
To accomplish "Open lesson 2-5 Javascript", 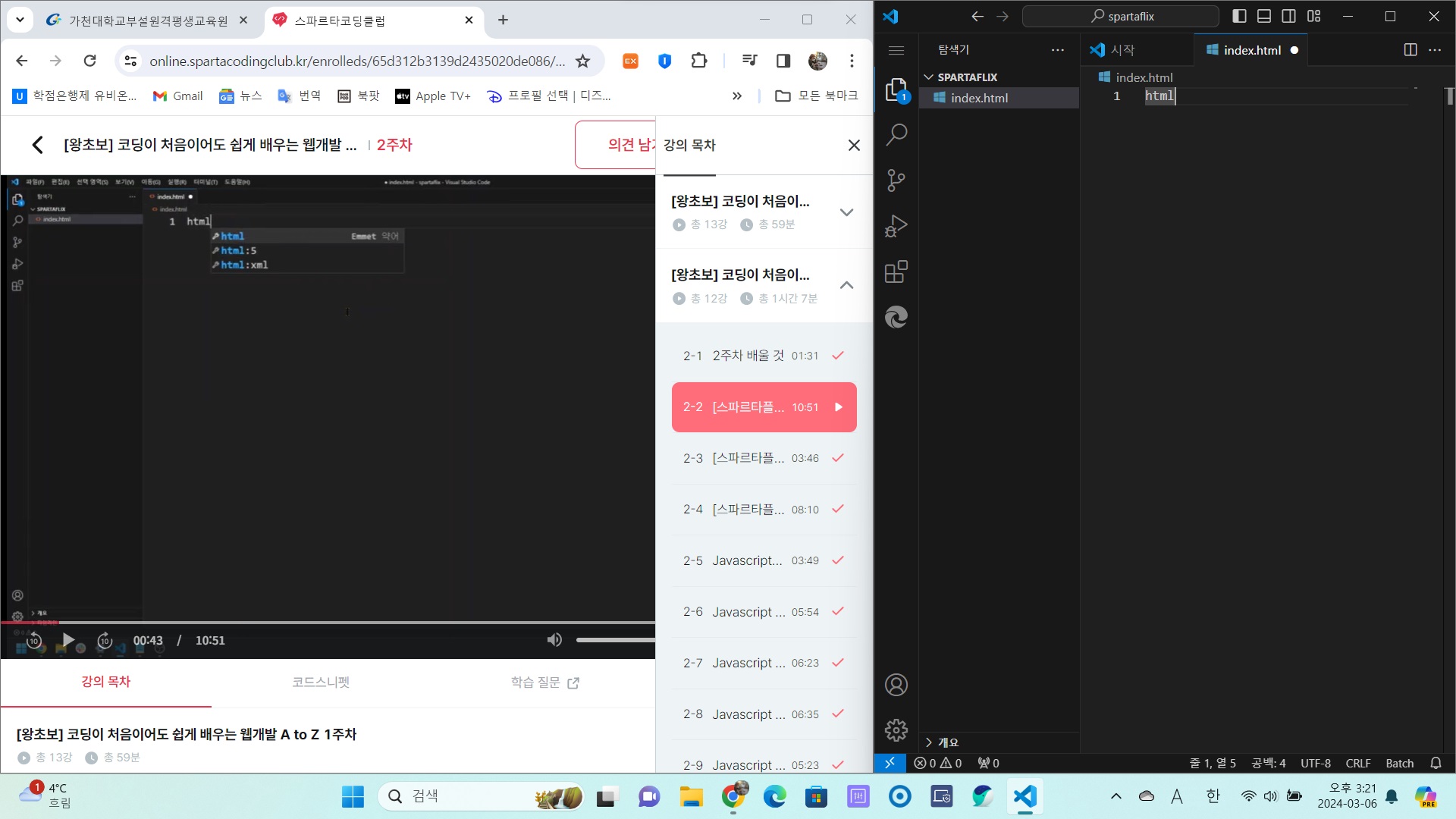I will tap(764, 560).
